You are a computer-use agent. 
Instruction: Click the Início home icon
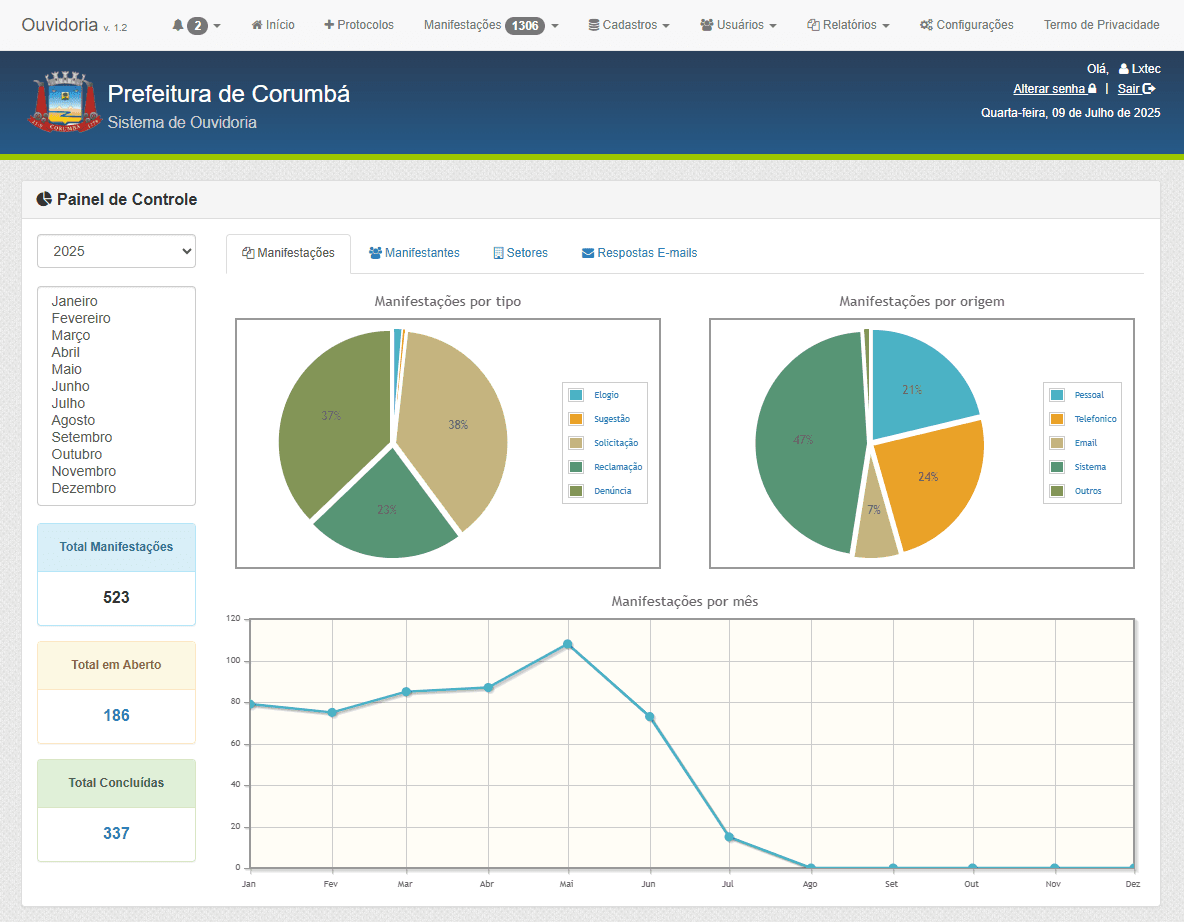[257, 25]
